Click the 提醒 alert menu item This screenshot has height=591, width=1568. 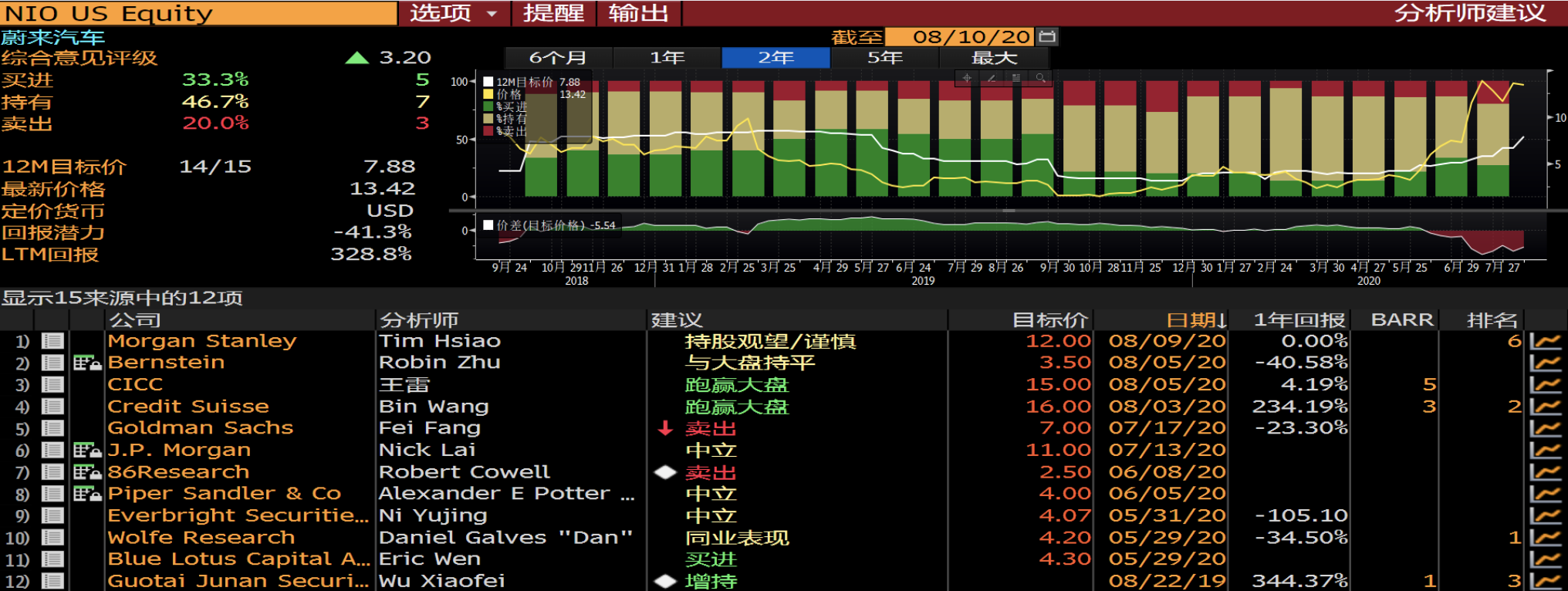(553, 13)
